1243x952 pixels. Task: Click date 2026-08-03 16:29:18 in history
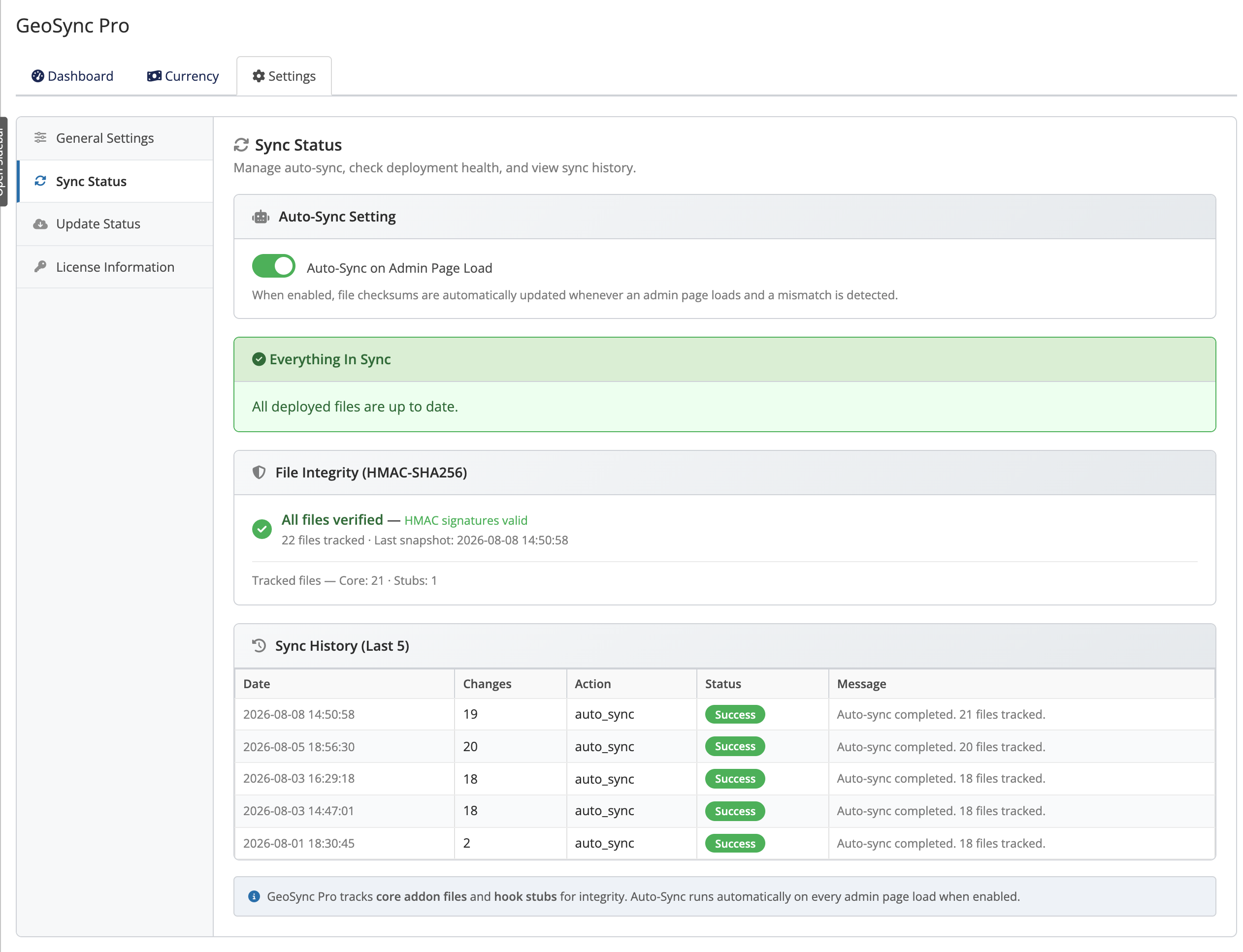pyautogui.click(x=299, y=779)
